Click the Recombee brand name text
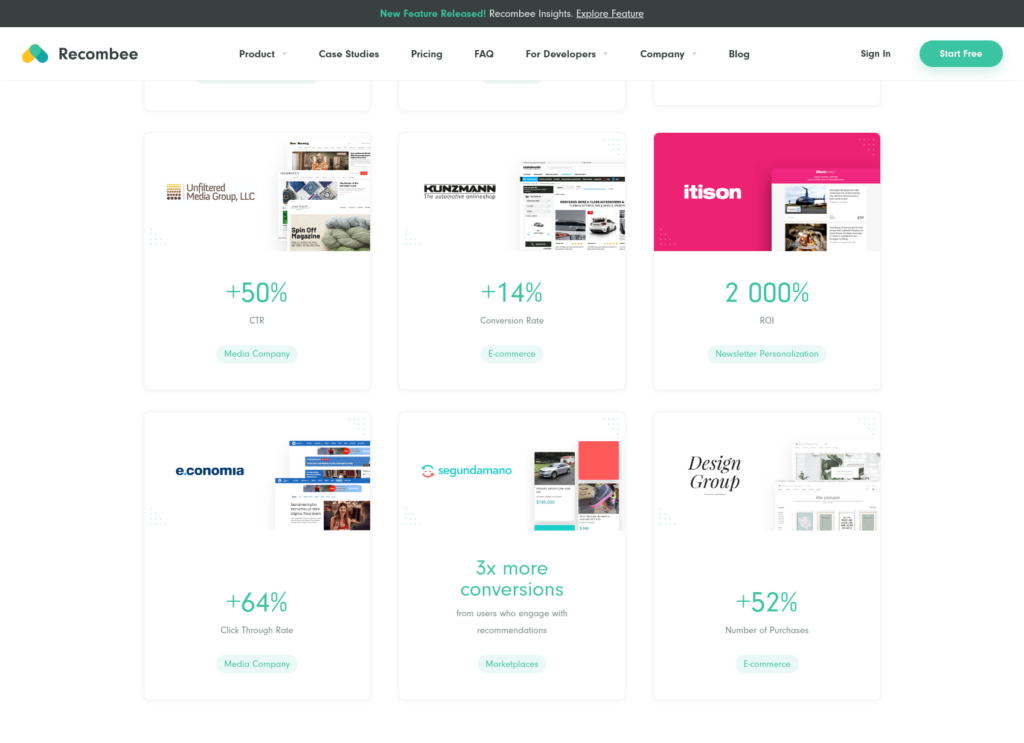The height and width of the screenshot is (743, 1024). click(98, 54)
